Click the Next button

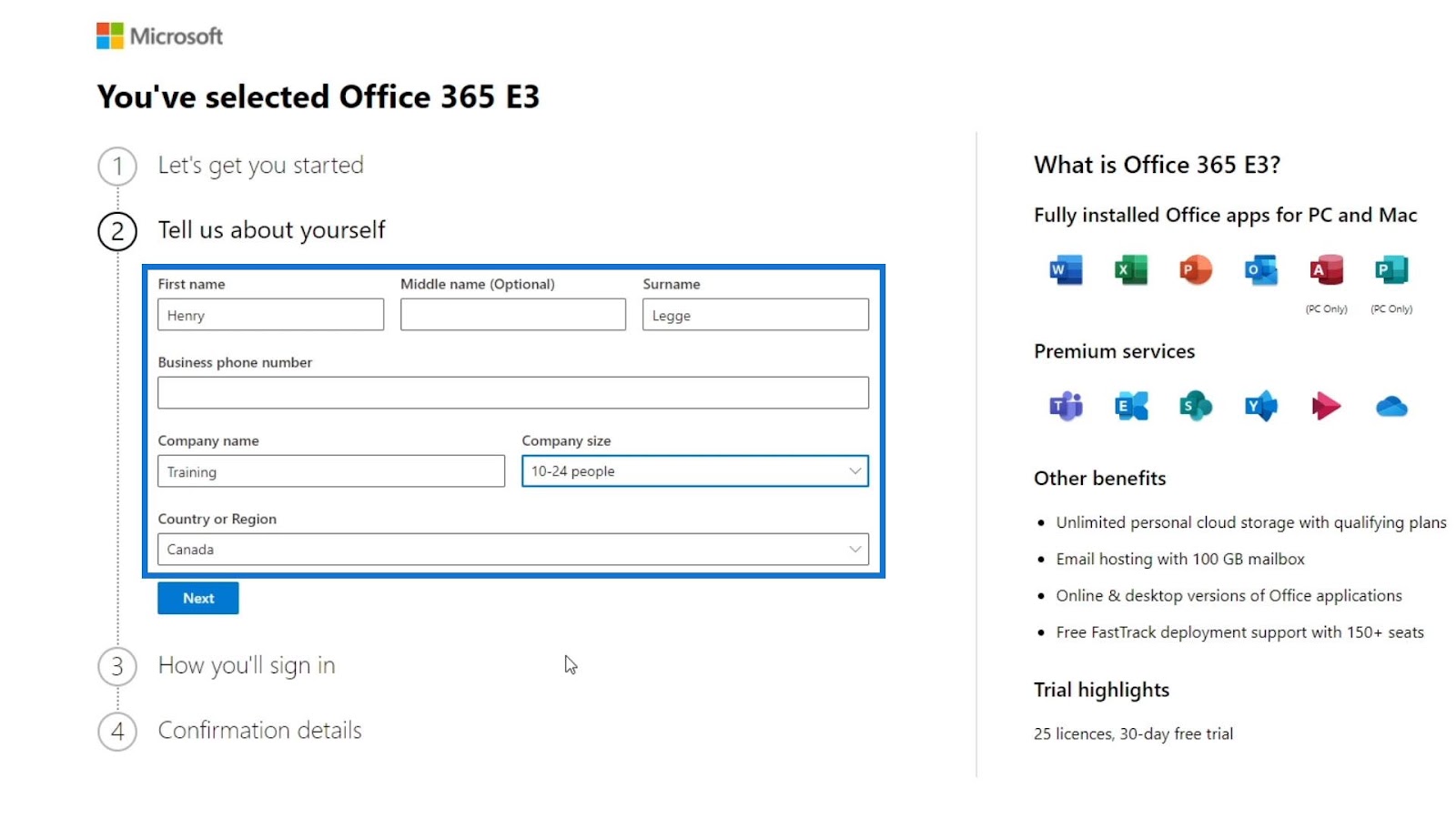[198, 598]
